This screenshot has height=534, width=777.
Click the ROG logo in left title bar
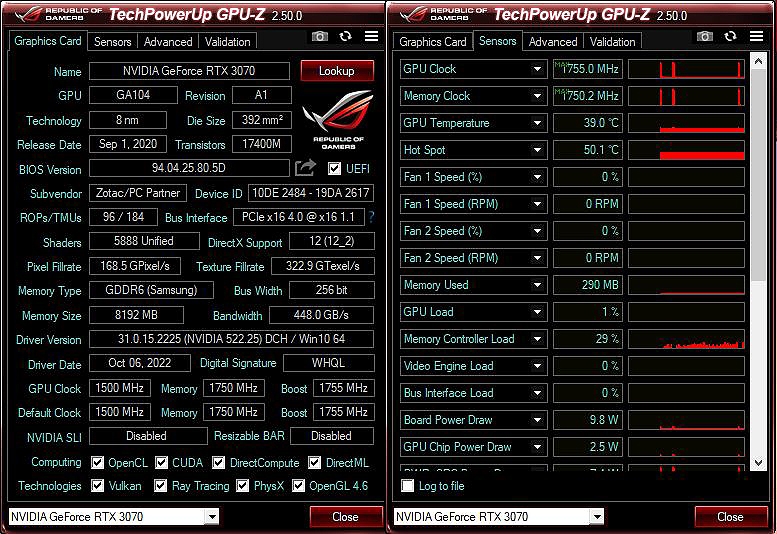30,14
